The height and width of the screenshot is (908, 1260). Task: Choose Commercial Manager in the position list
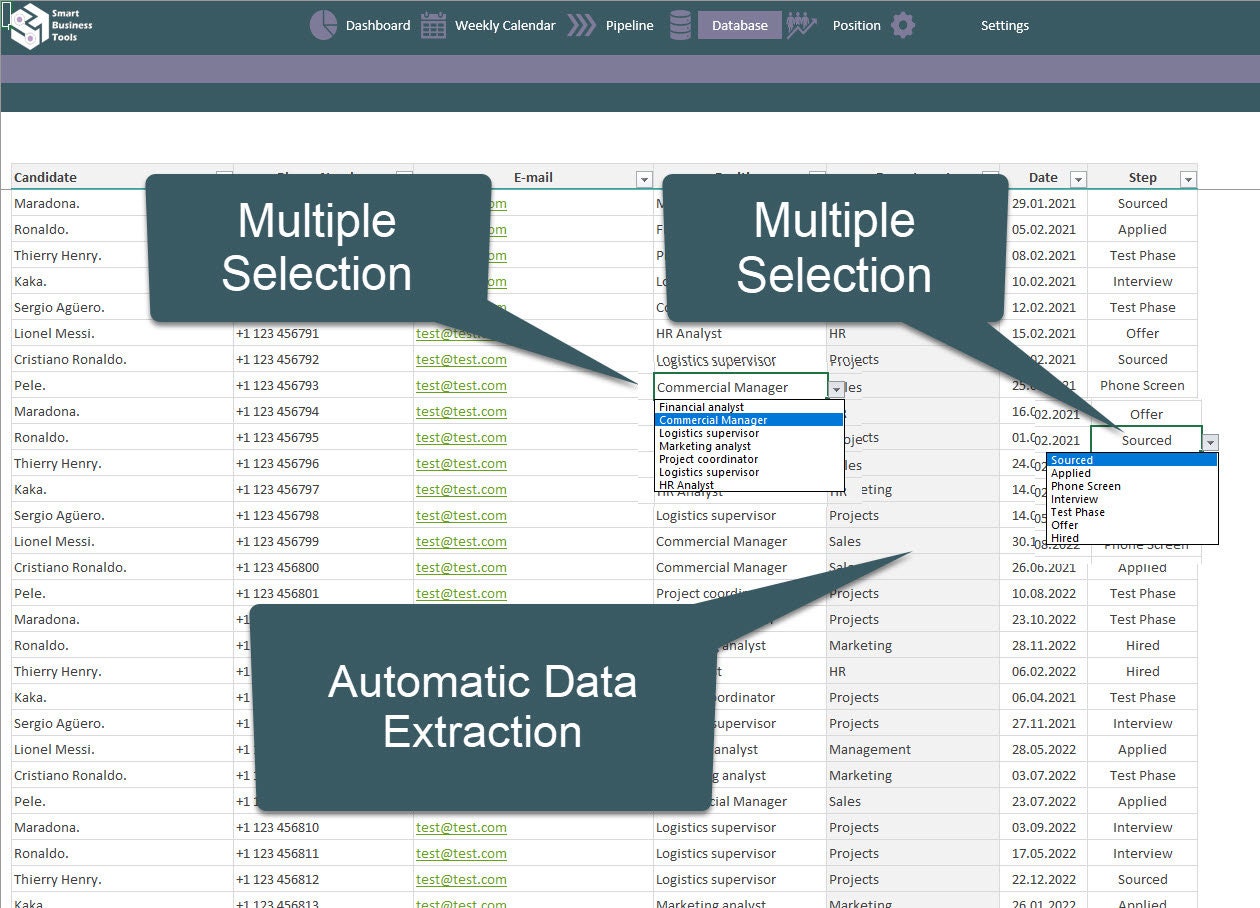[x=749, y=420]
